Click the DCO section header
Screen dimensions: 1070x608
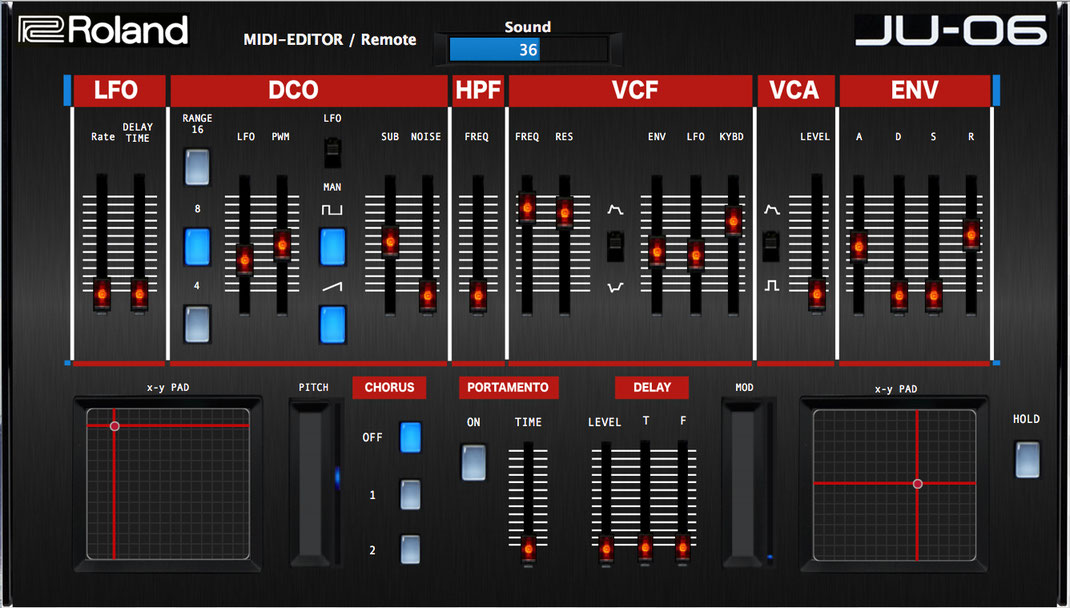pyautogui.click(x=308, y=91)
